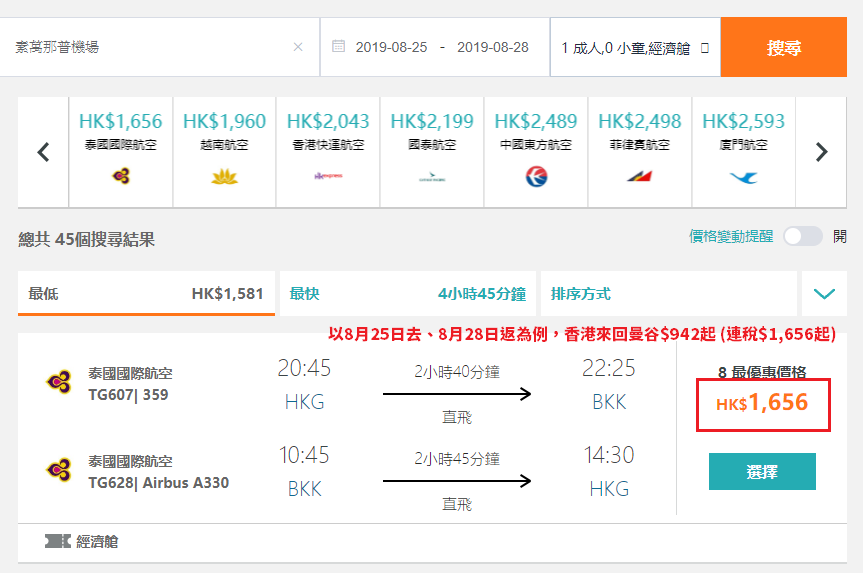Select return date 2019-08-28
The width and height of the screenshot is (863, 573).
(x=493, y=47)
